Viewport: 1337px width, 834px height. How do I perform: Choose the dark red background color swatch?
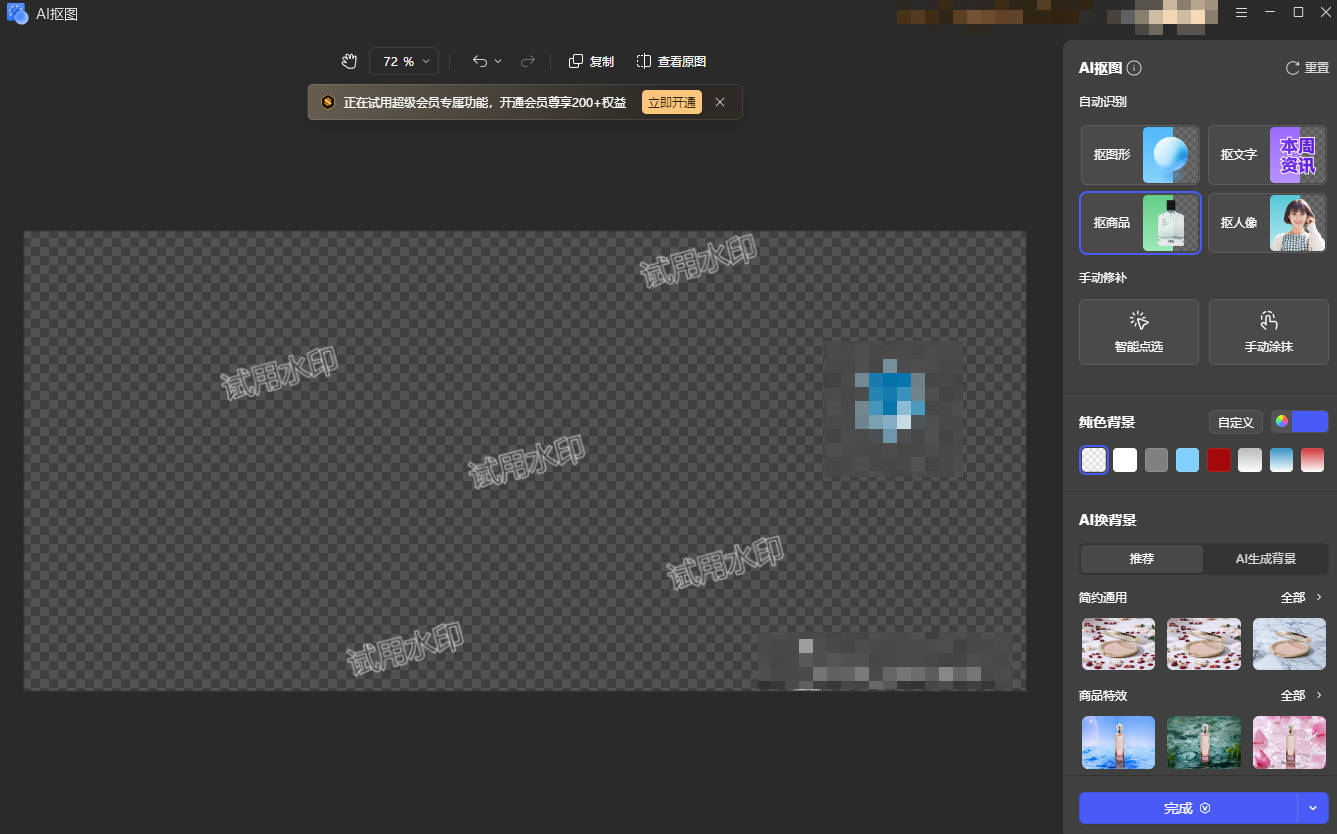1218,460
